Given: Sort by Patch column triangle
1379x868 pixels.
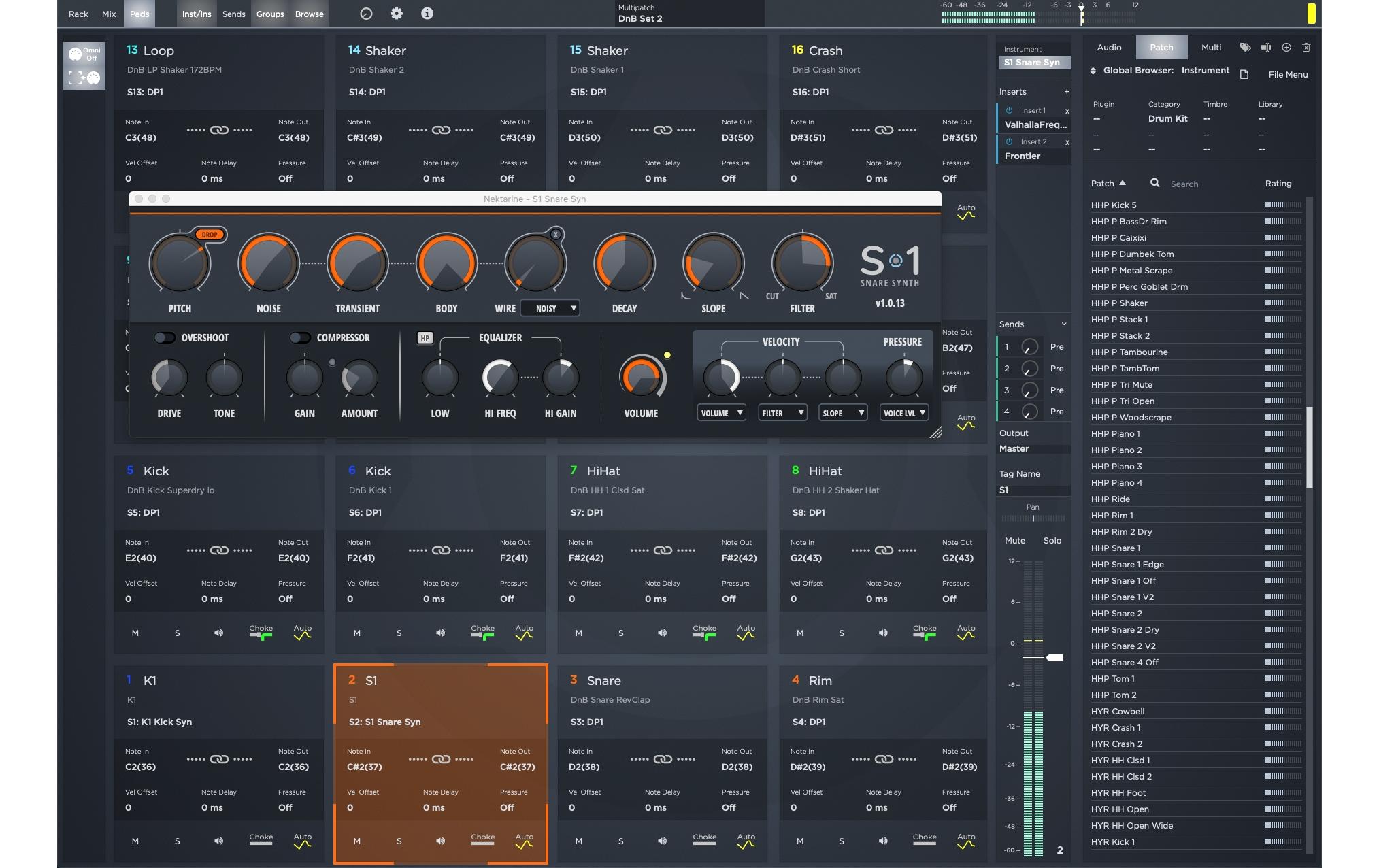Looking at the screenshot, I should tap(1123, 183).
